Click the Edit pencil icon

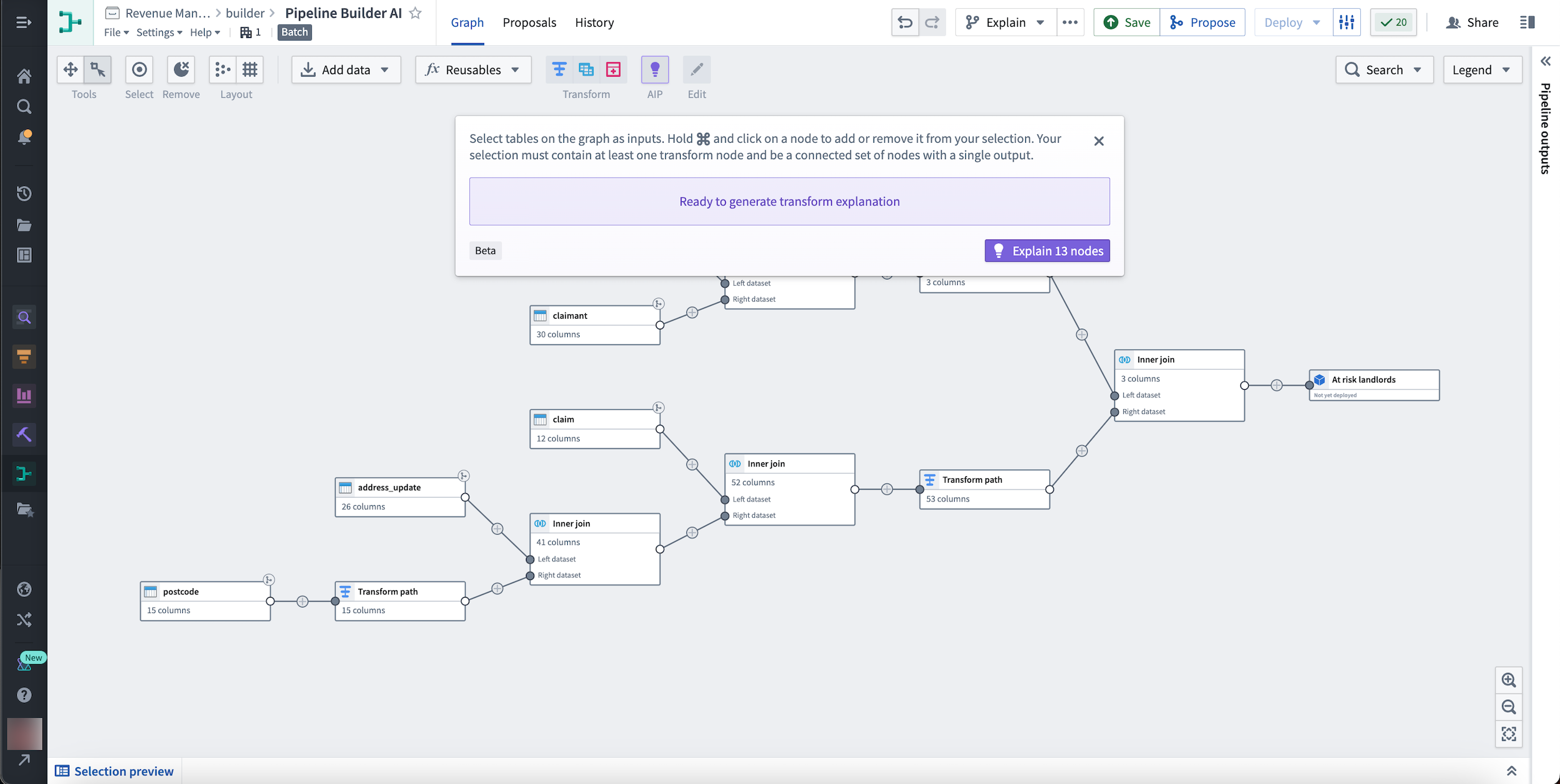[696, 69]
